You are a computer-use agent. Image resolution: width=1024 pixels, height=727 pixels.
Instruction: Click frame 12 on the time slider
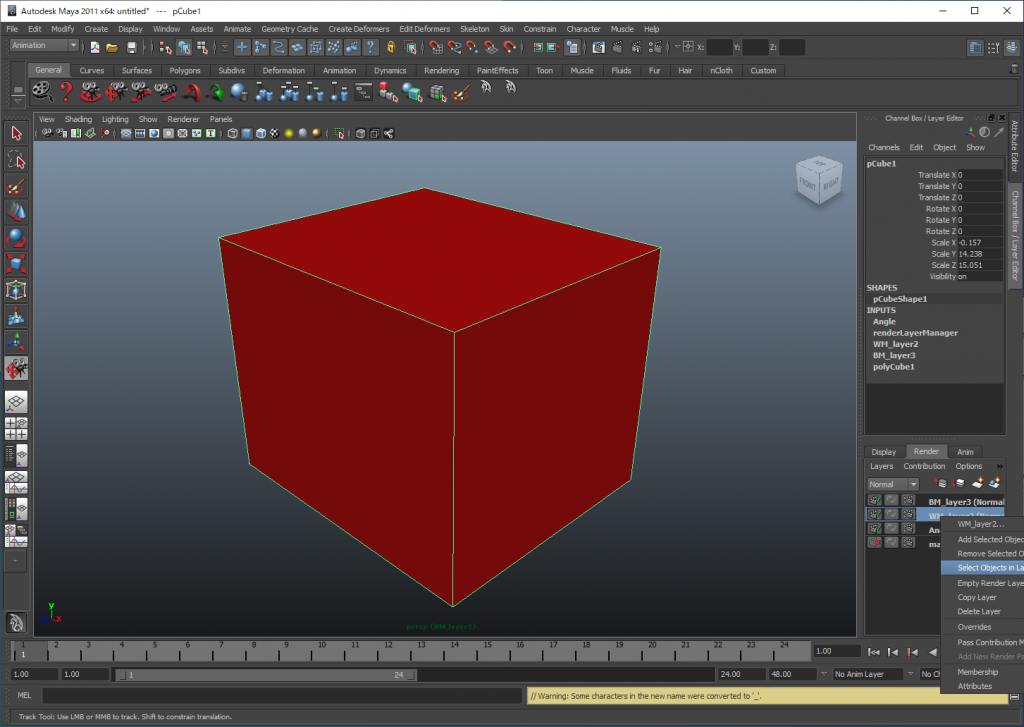[388, 651]
